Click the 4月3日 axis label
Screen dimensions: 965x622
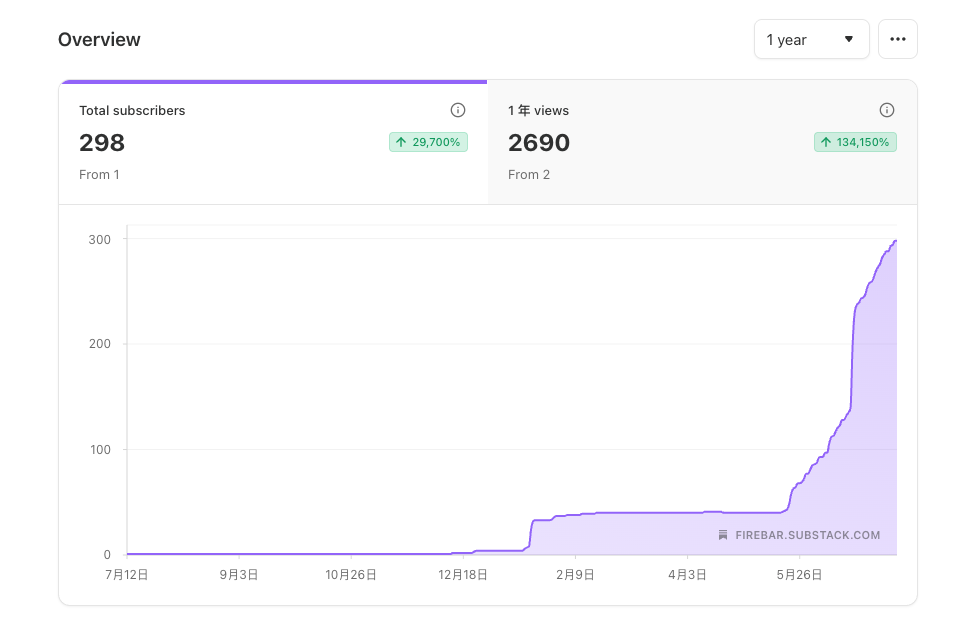(687, 575)
